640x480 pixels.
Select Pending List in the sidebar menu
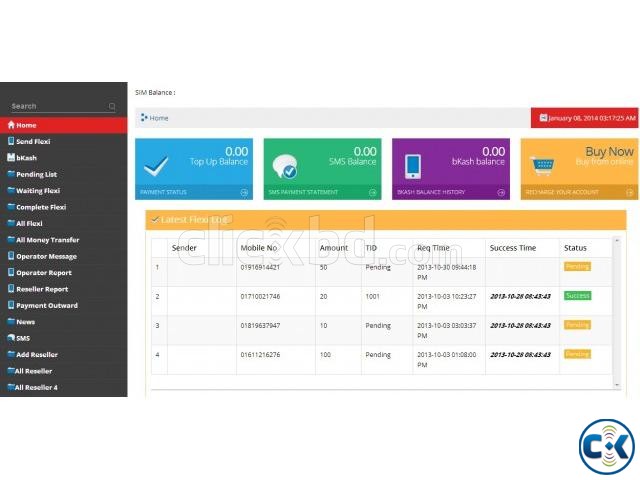(x=37, y=174)
